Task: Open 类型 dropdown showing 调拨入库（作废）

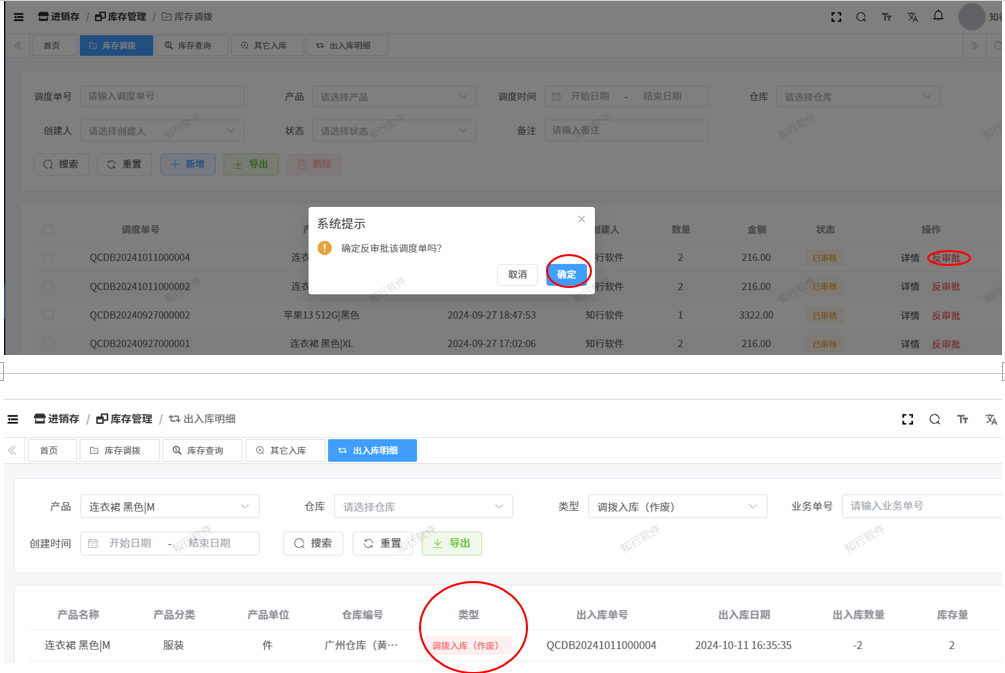Action: pyautogui.click(x=676, y=507)
